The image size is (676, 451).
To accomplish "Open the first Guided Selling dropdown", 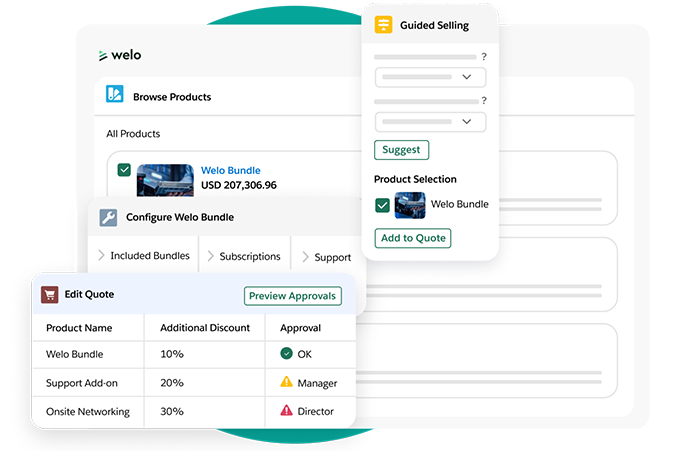I will coord(430,77).
